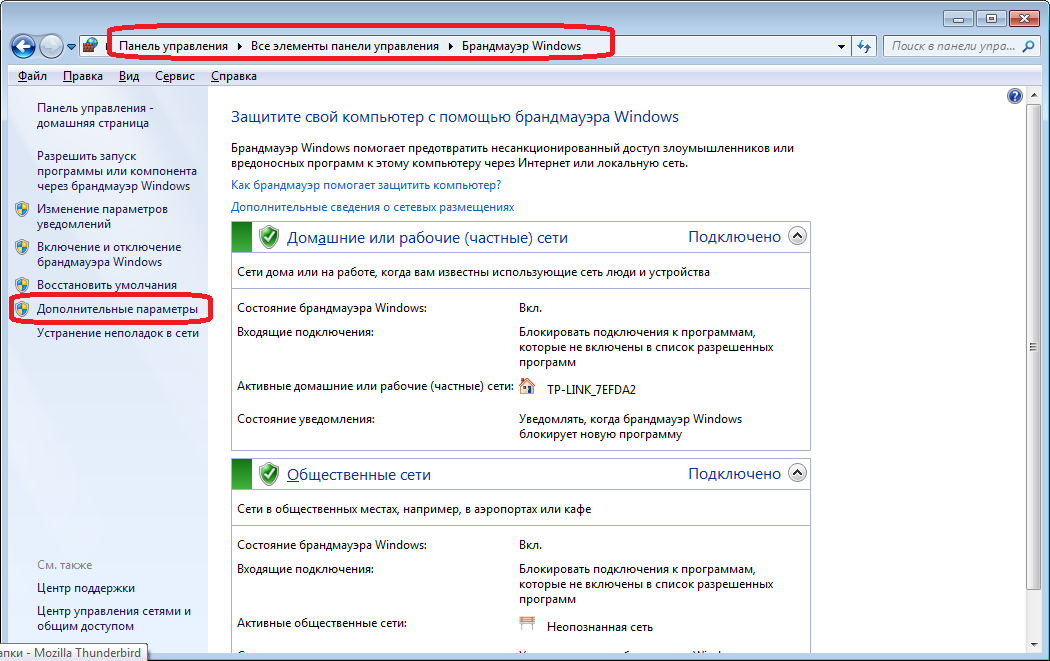The image size is (1050, 661).
Task: Click the park bench icon for Неопознанная сеть
Action: (528, 625)
